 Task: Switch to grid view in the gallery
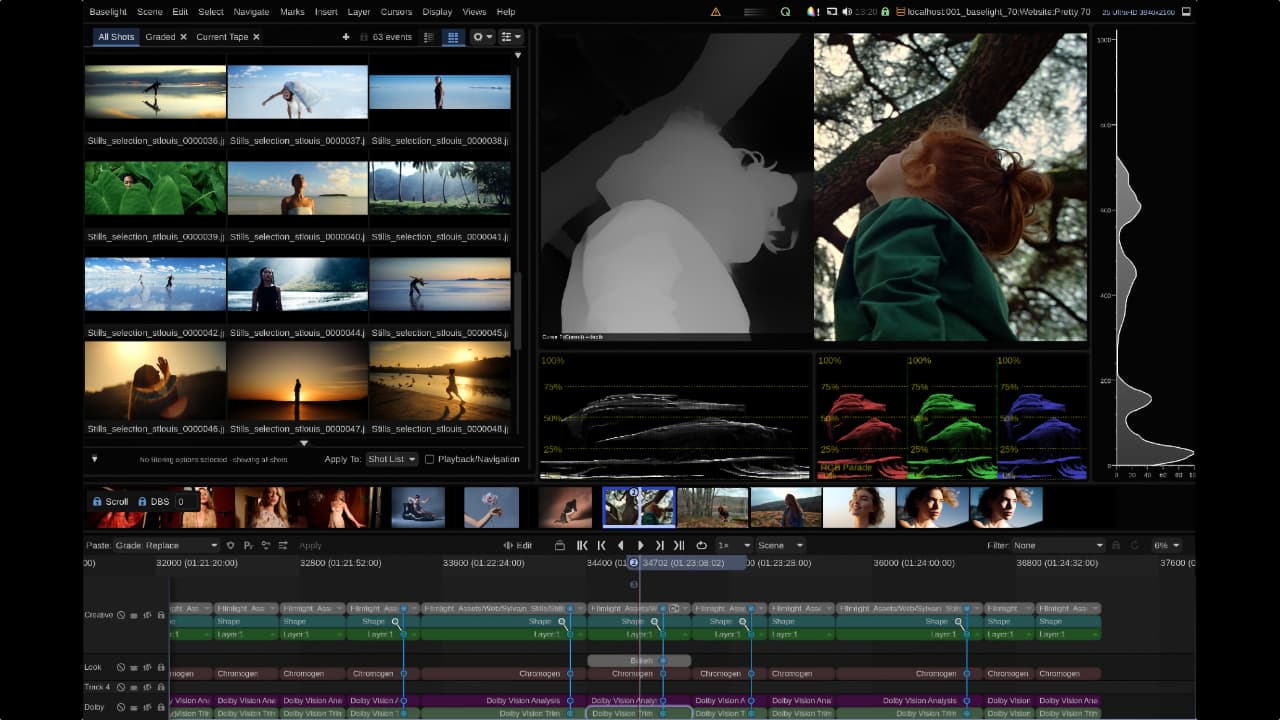(x=453, y=37)
